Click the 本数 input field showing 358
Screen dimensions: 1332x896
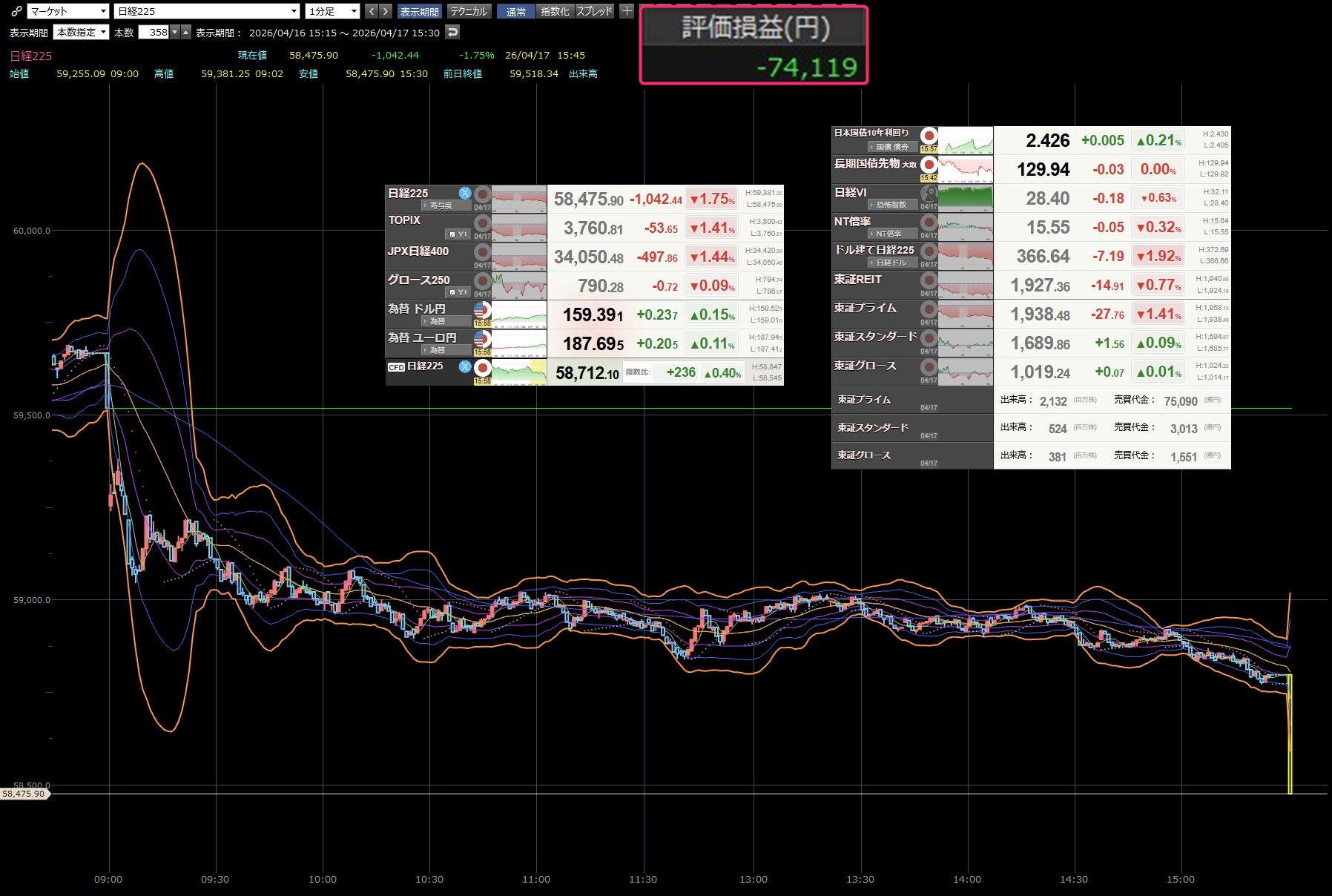154,32
